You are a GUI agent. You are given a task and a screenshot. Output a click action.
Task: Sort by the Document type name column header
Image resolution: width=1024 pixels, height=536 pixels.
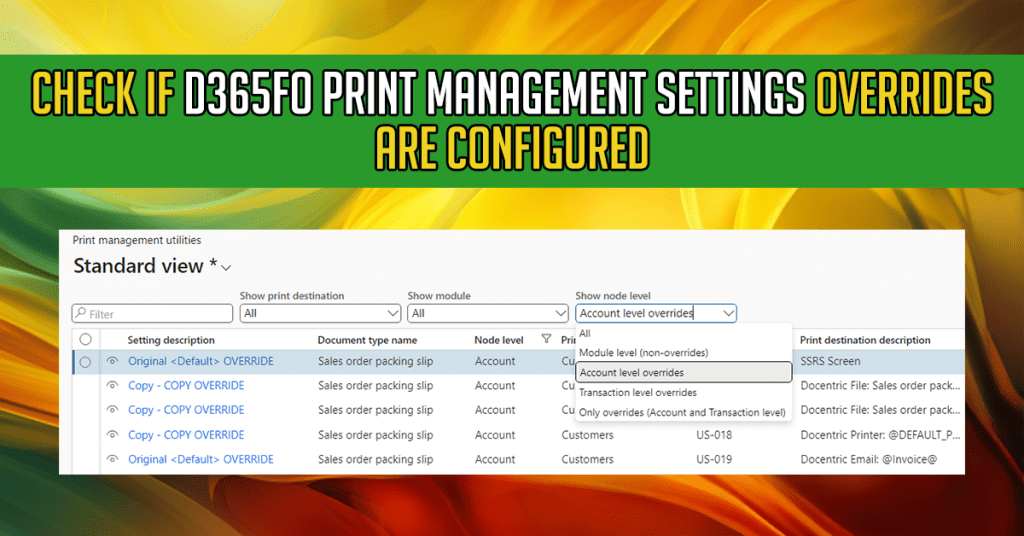[367, 340]
